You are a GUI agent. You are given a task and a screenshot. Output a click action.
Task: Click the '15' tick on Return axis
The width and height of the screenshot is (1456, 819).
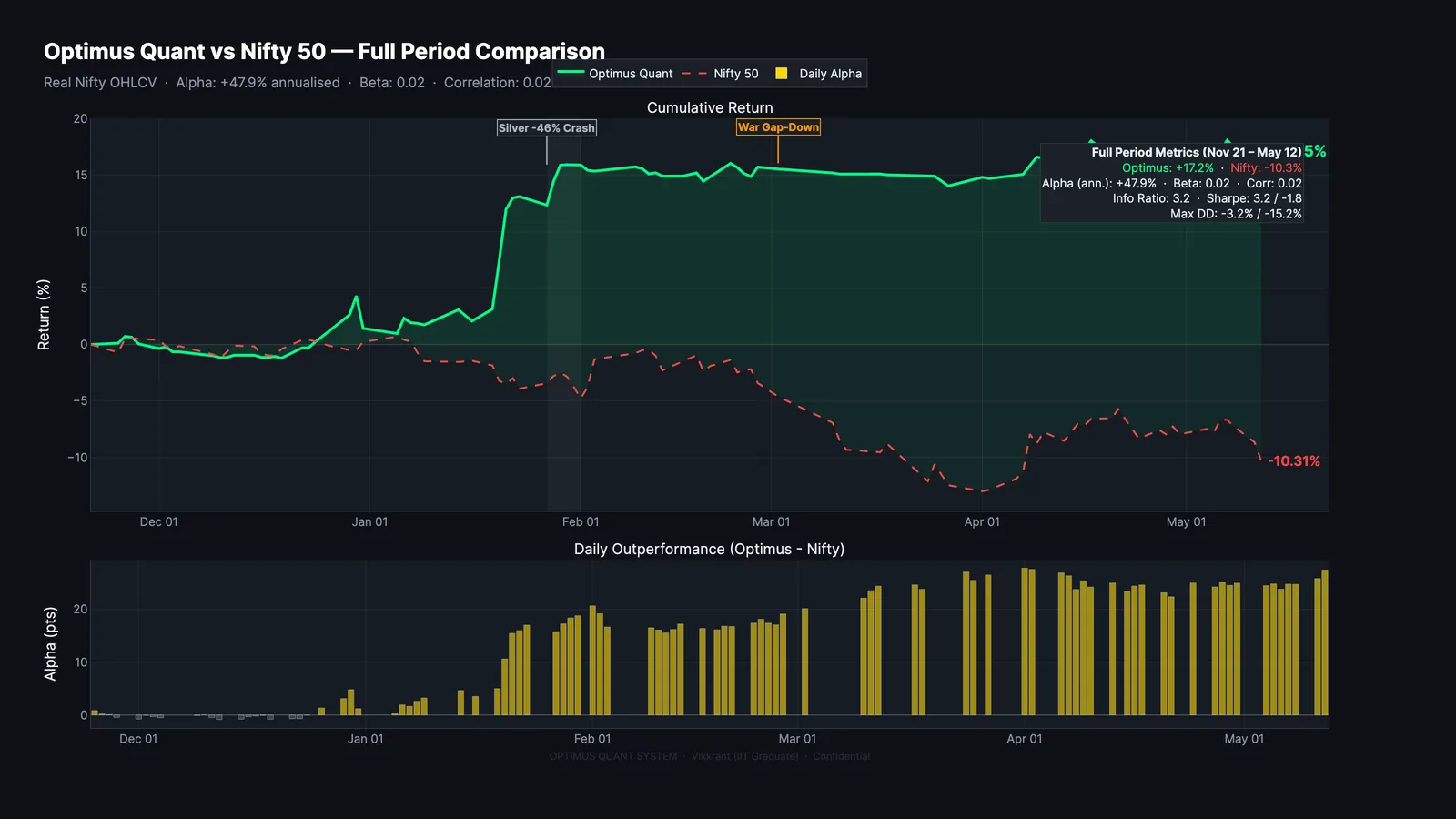click(x=81, y=176)
